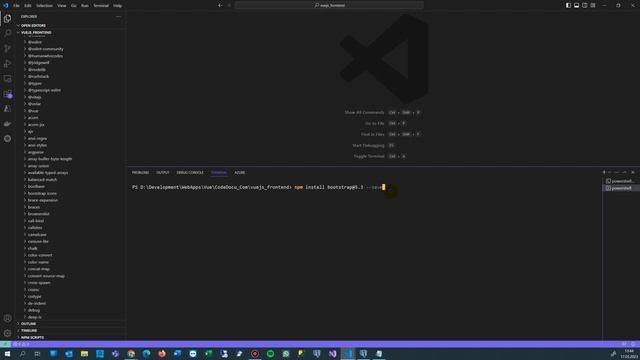Screen dimensions: 640x360
Task: Open Google Chrome from the taskbar
Action: click(x=131, y=354)
